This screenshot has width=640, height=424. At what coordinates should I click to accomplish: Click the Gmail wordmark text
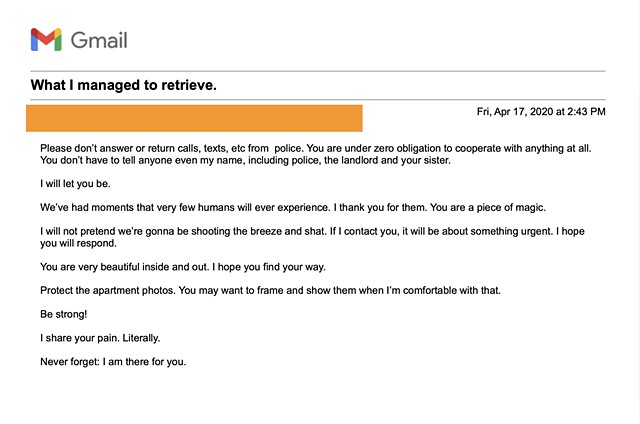(99, 40)
